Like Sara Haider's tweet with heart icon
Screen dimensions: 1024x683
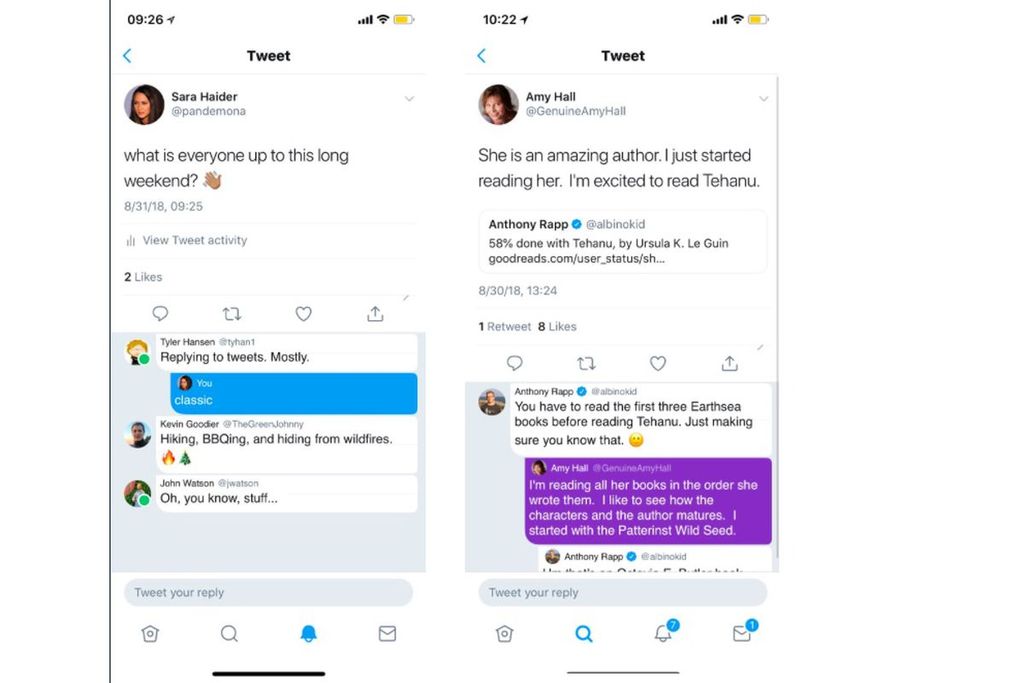pyautogui.click(x=303, y=314)
